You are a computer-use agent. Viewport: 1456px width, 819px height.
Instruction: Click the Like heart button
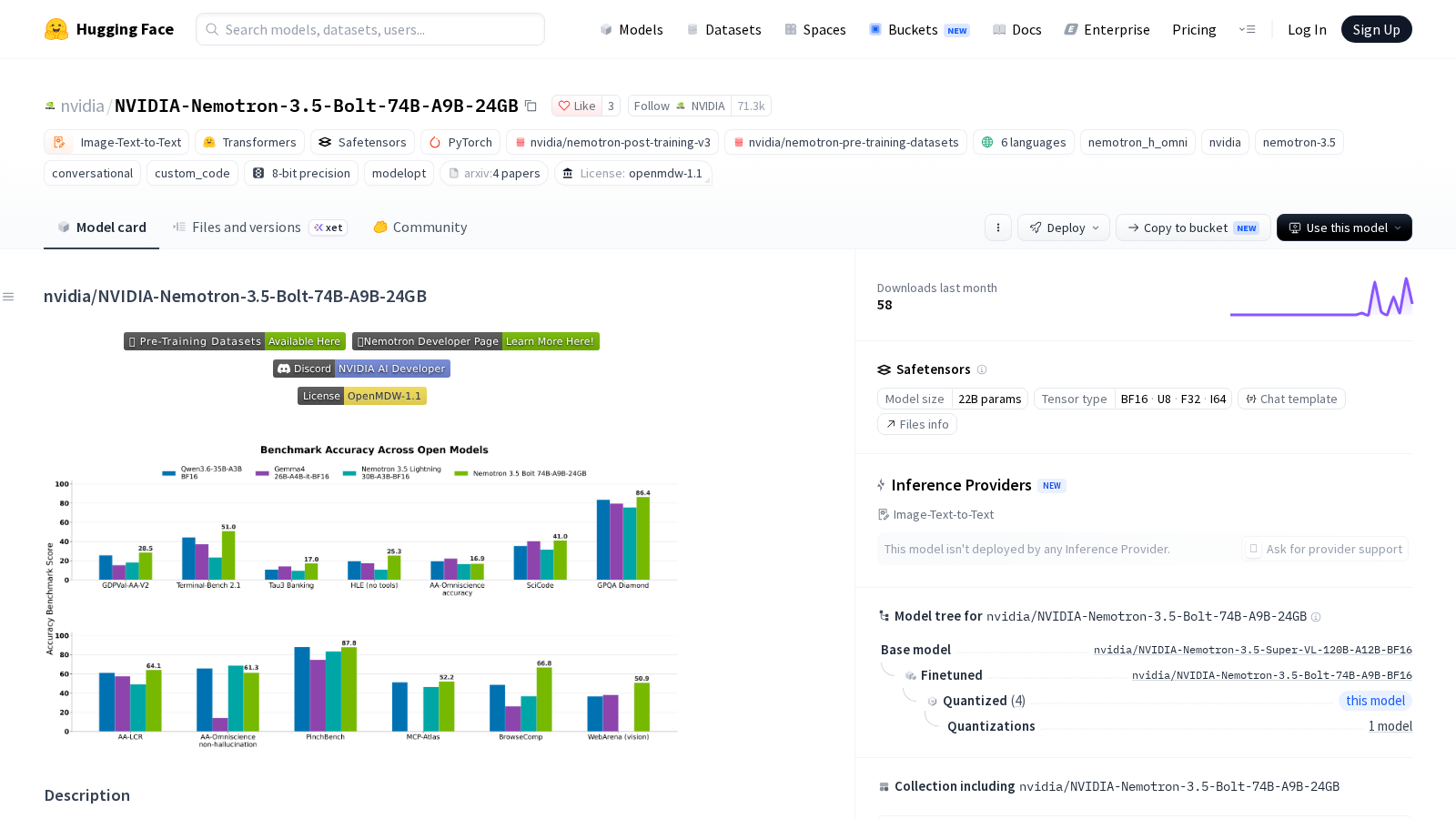[x=577, y=106]
